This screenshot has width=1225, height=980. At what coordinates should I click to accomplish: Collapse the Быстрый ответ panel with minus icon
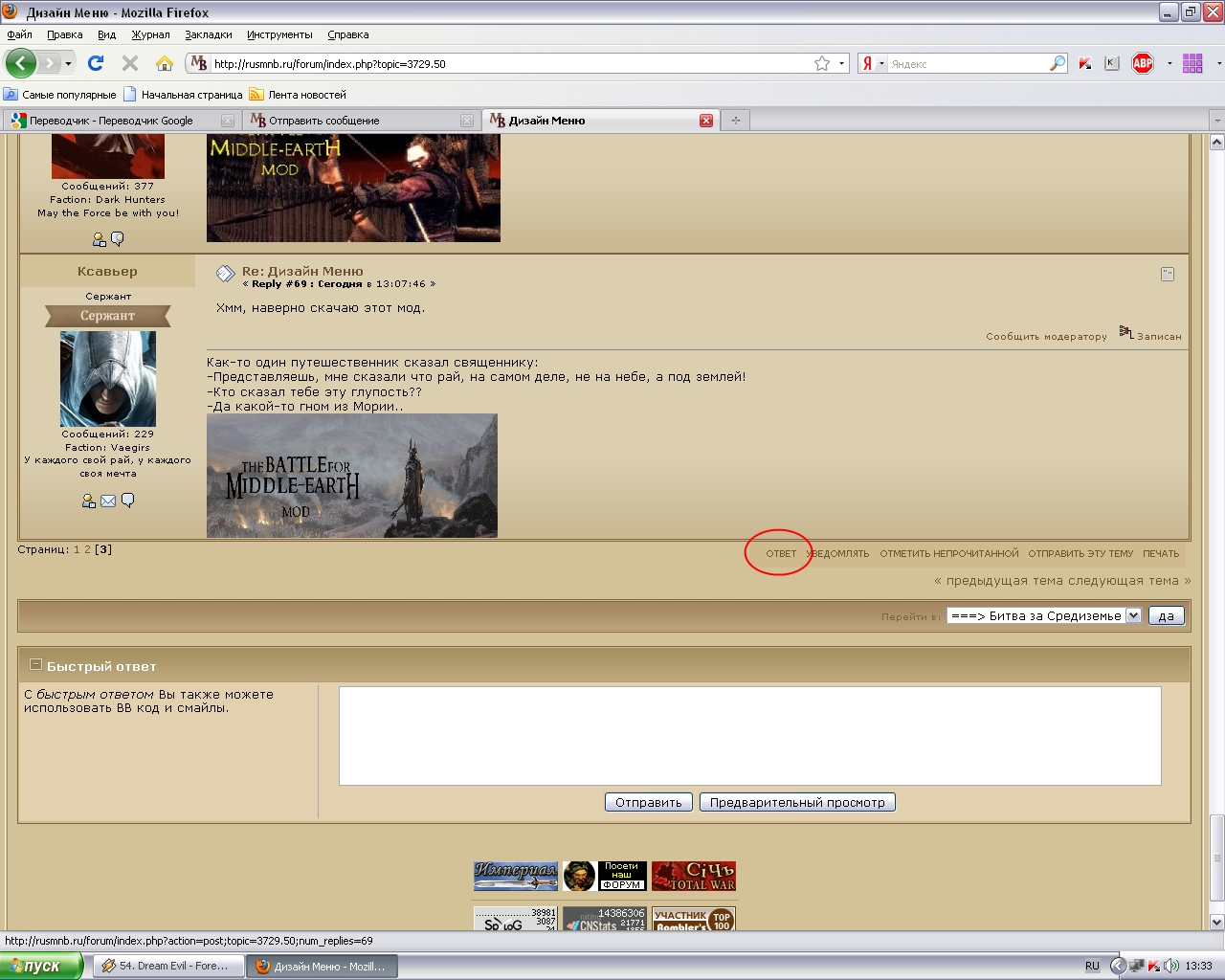pyautogui.click(x=35, y=665)
